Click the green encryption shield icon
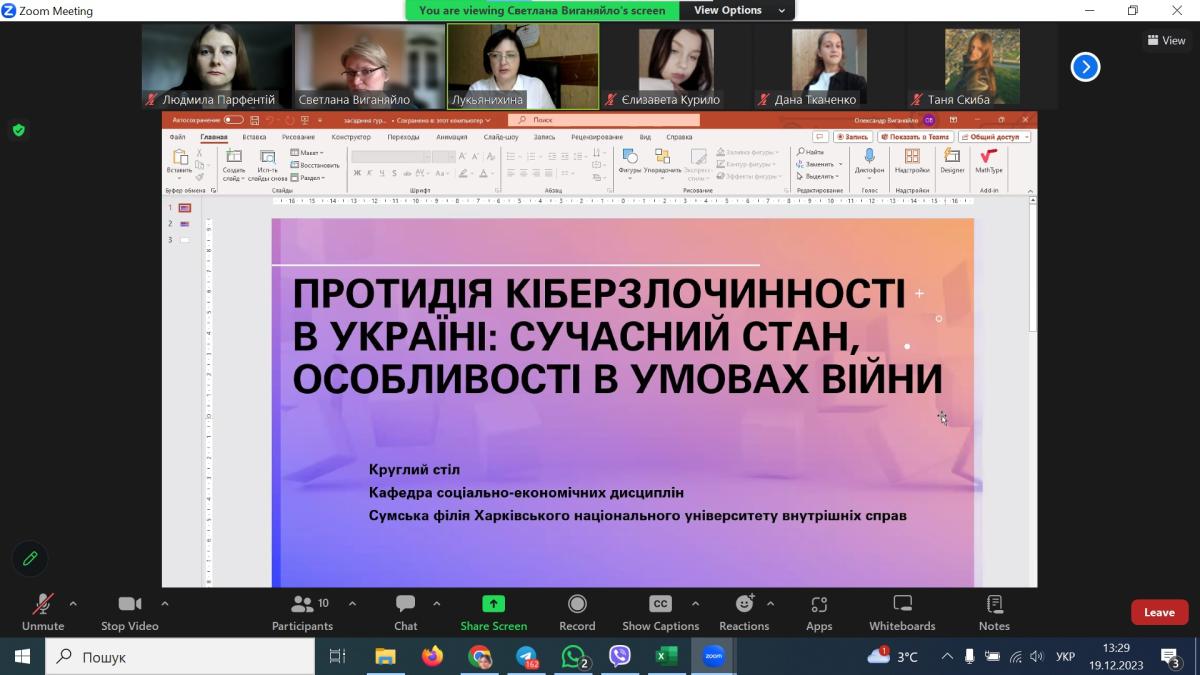The height and width of the screenshot is (675, 1200). [18, 130]
